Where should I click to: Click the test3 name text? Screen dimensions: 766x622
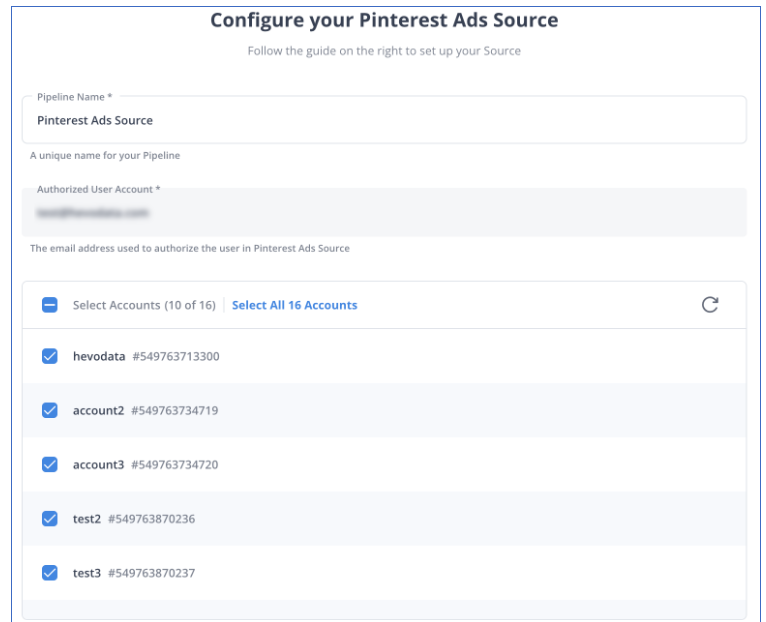(87, 573)
